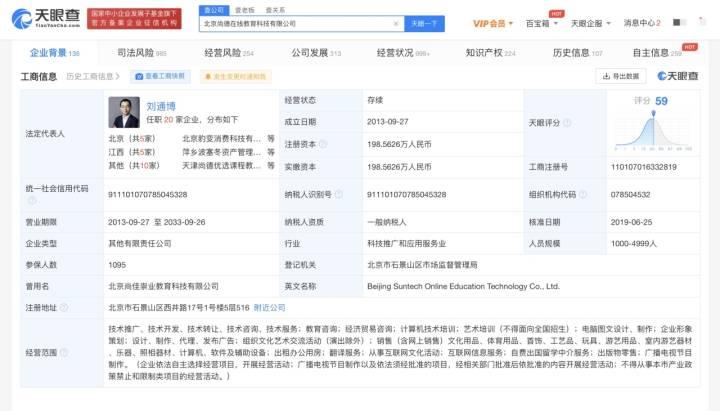This screenshot has height=411, width=720.
Task: Click 工商注册号 value 110107016332819
Action: point(643,167)
